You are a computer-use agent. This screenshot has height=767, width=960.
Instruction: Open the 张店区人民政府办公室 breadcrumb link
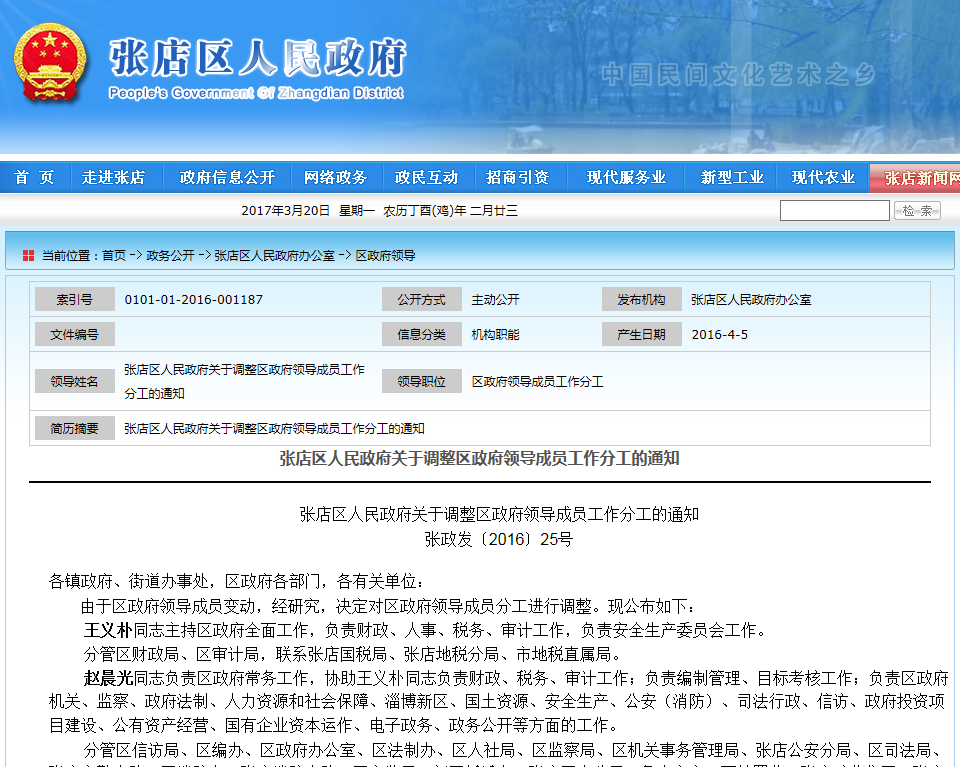(274, 256)
